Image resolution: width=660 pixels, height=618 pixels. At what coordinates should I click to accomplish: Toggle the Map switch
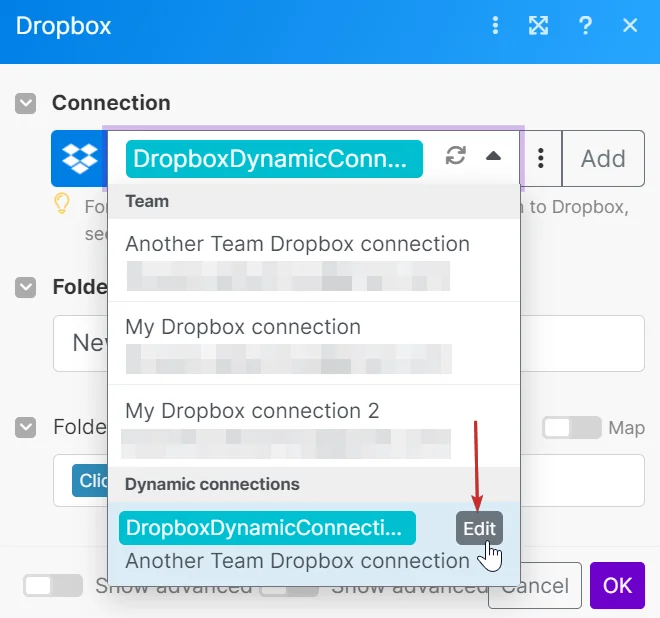click(x=572, y=428)
